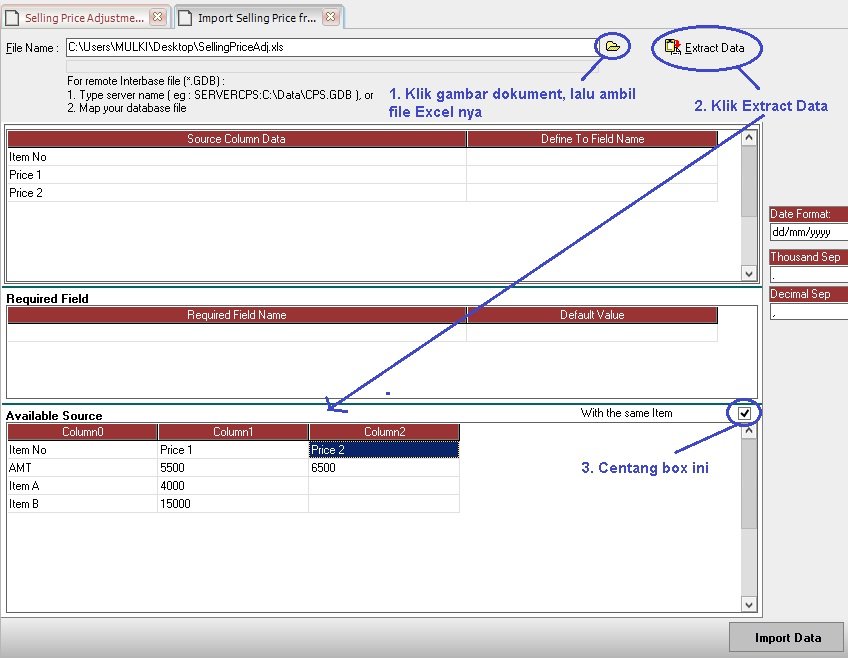The width and height of the screenshot is (848, 658).
Task: Select the Item B cell
Action: click(82, 503)
